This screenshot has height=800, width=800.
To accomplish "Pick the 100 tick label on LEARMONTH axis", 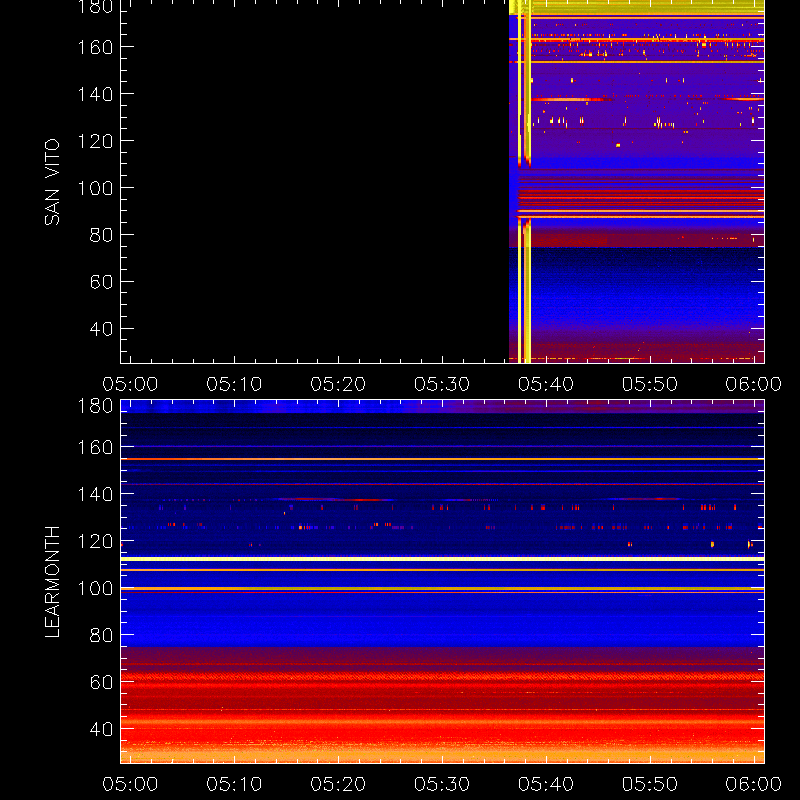I will [x=95, y=588].
